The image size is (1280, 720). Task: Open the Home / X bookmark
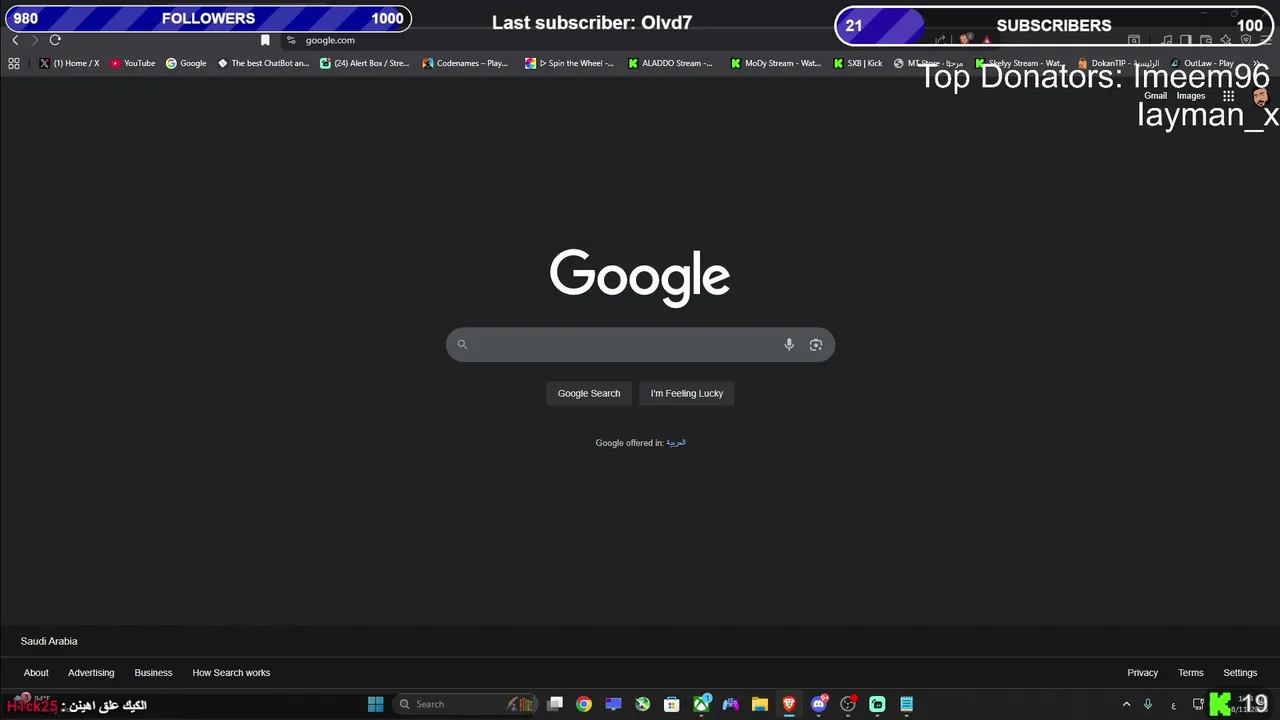click(x=69, y=63)
